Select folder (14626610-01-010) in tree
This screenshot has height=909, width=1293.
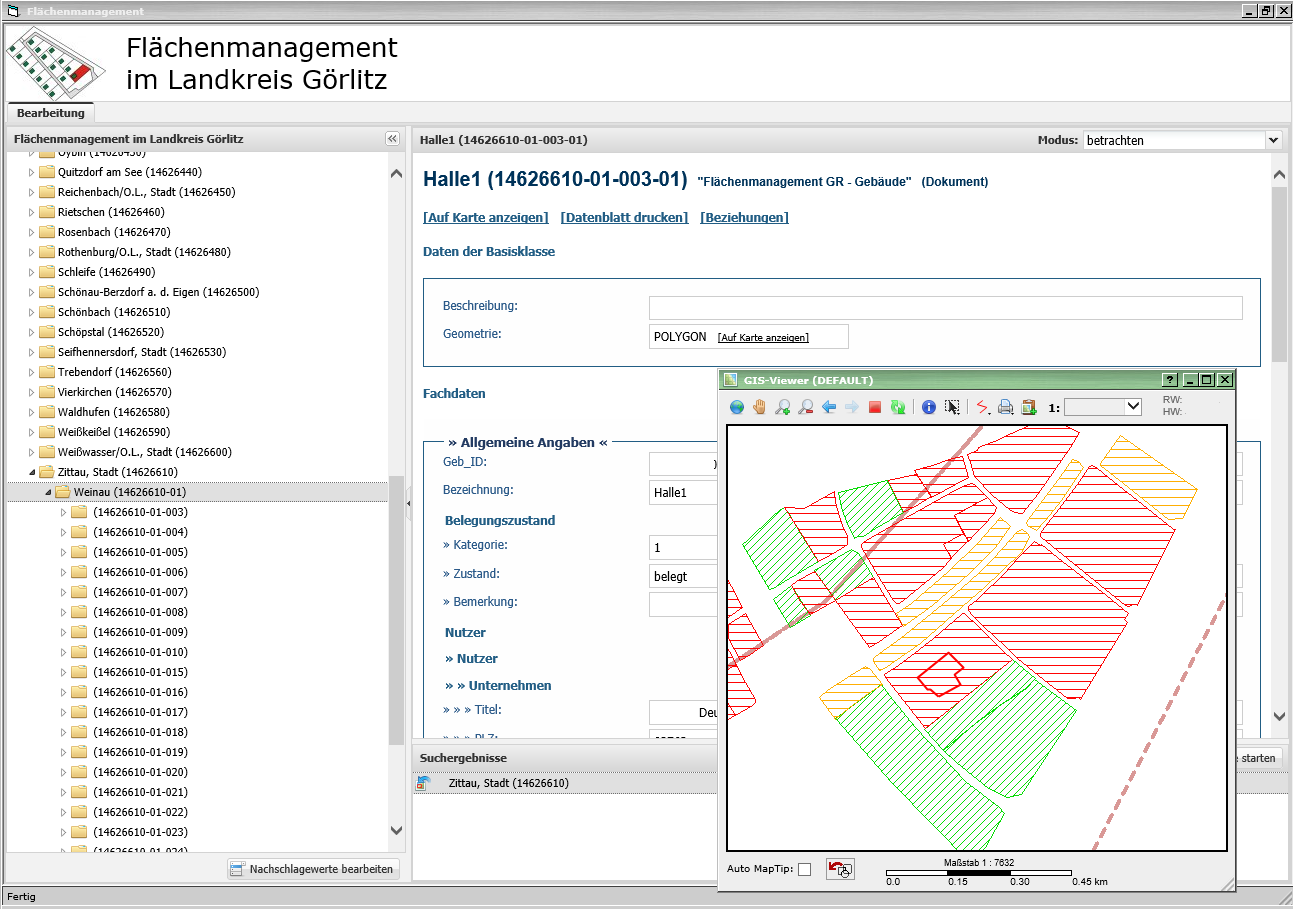(x=140, y=652)
